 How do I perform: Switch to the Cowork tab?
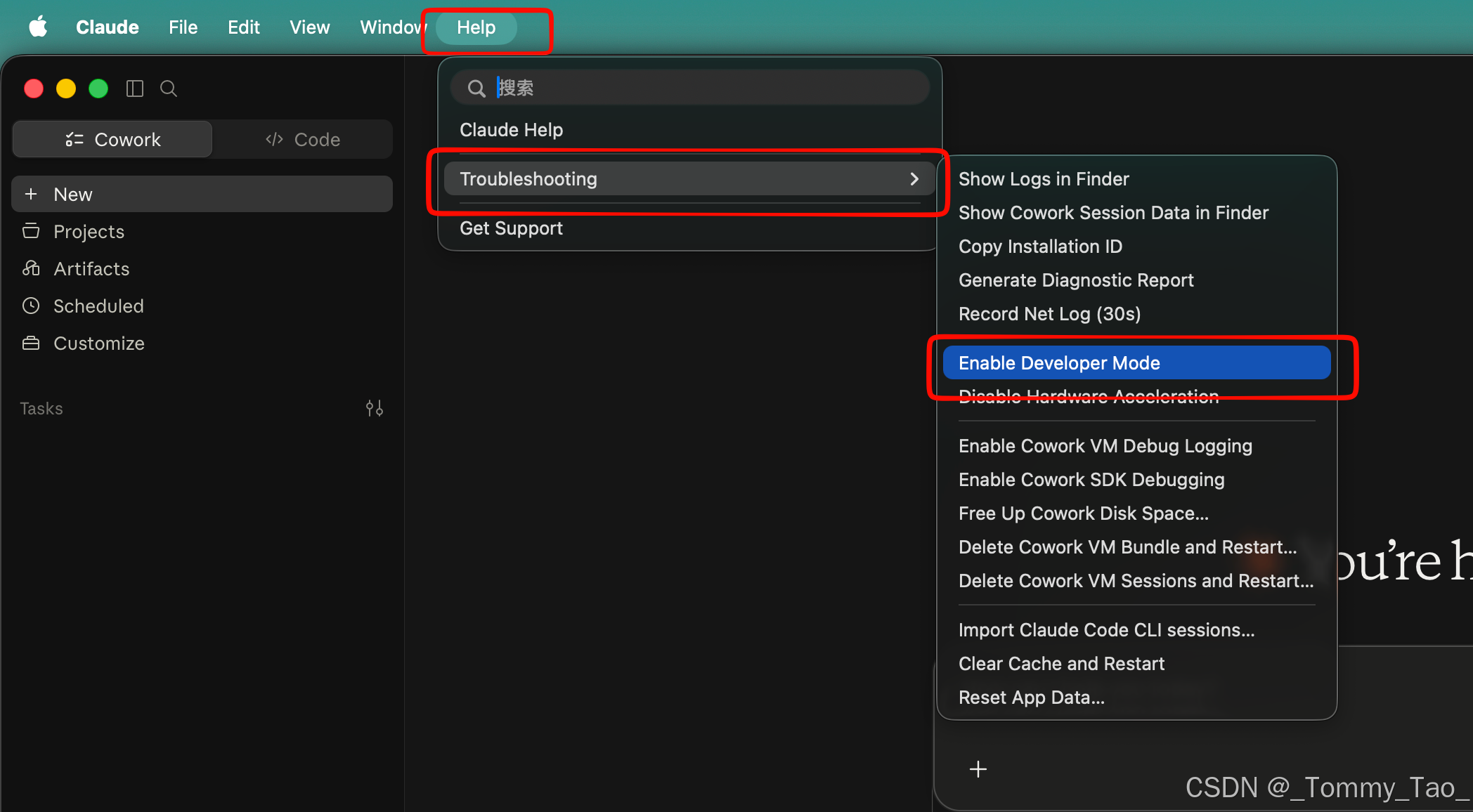pos(112,139)
